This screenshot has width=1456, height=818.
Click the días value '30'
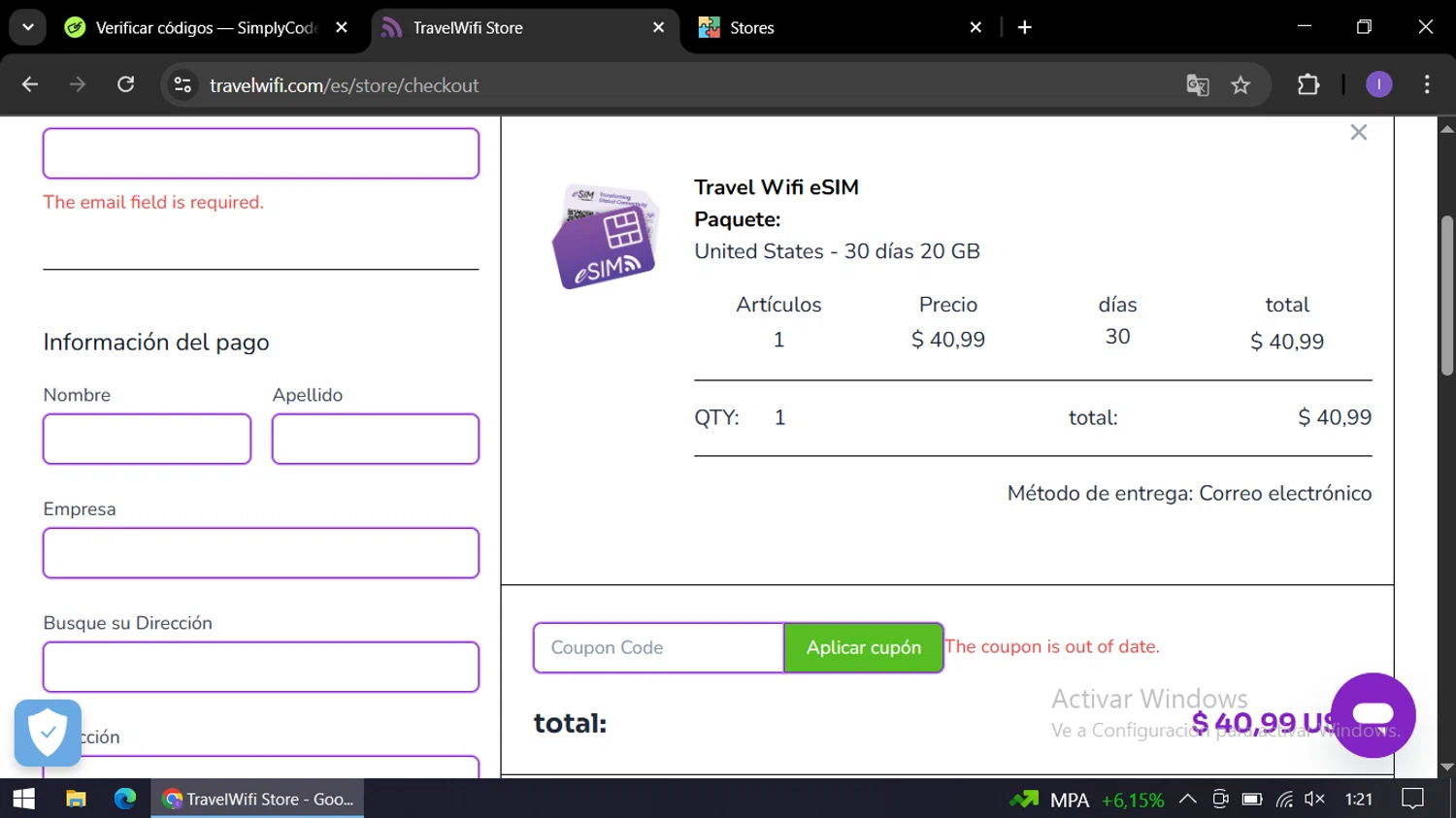click(x=1118, y=337)
